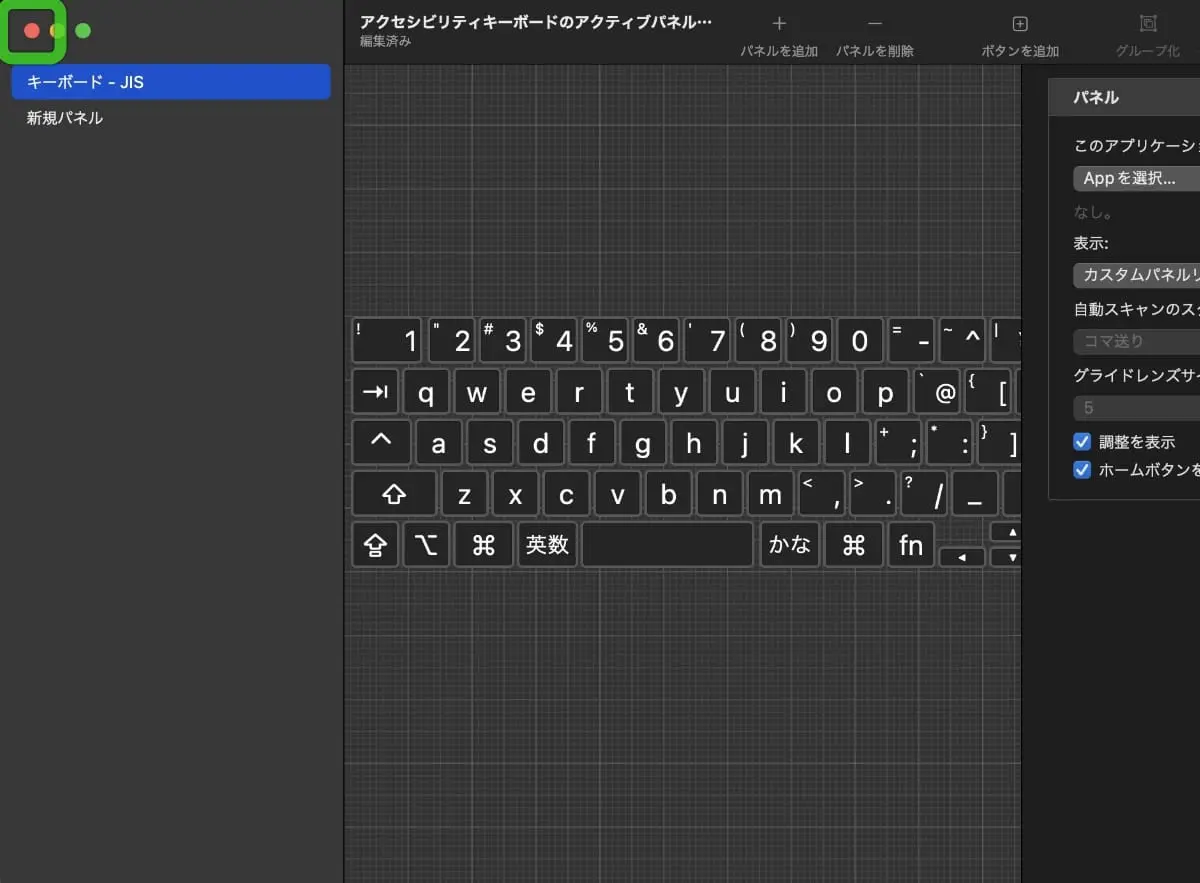The image size is (1200, 883).
Task: Uncheck the 調整を表示 checkbox
Action: point(1081,441)
